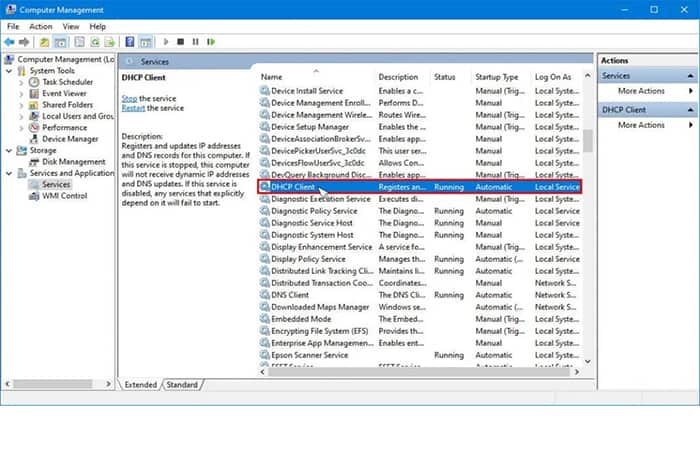Click the Up one level folder icon
The height and width of the screenshot is (450, 700).
click(x=44, y=42)
